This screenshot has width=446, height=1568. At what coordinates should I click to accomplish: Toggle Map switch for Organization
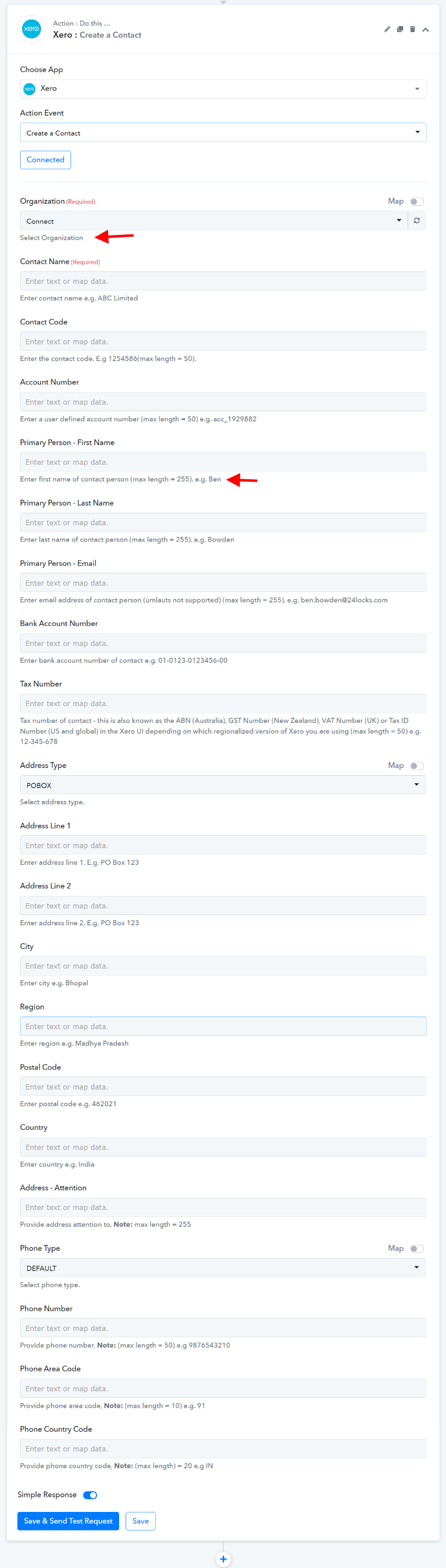coord(417,201)
